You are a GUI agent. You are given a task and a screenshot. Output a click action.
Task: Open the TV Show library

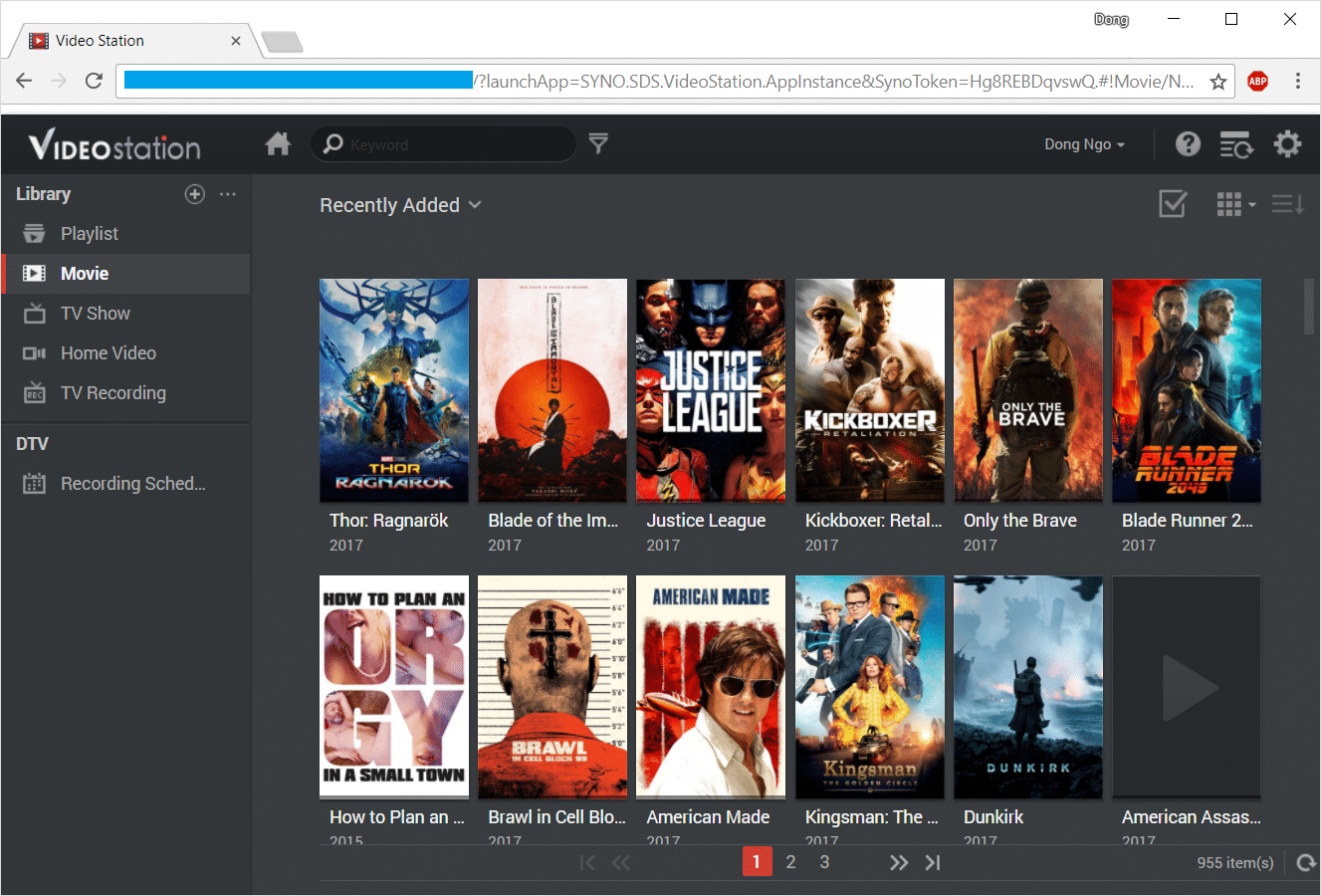point(125,314)
